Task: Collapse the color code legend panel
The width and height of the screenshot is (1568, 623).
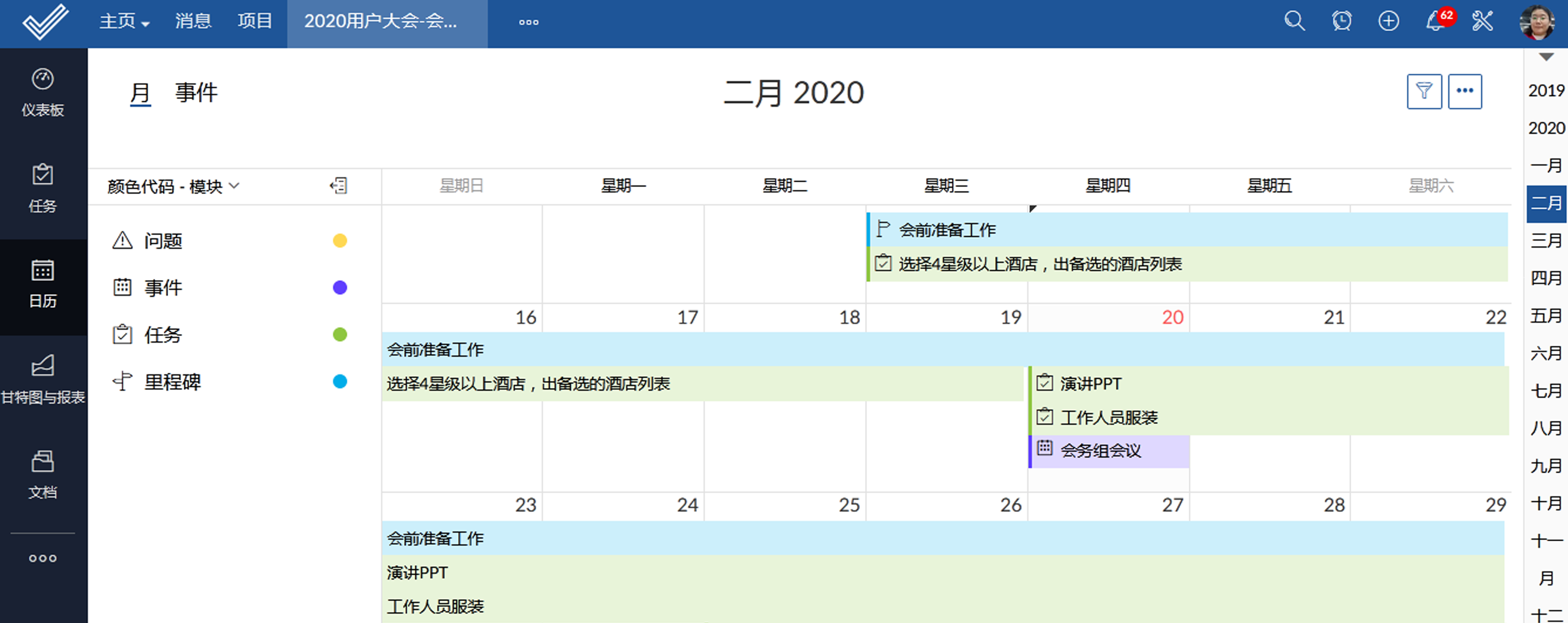Action: [x=339, y=185]
